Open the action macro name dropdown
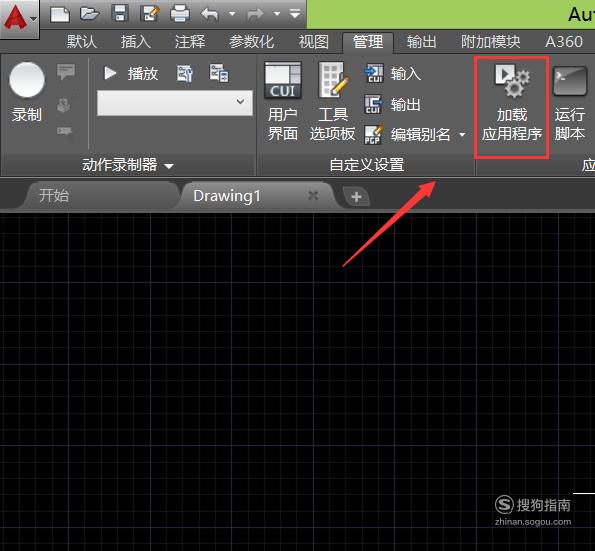This screenshot has height=551, width=595. (175, 102)
